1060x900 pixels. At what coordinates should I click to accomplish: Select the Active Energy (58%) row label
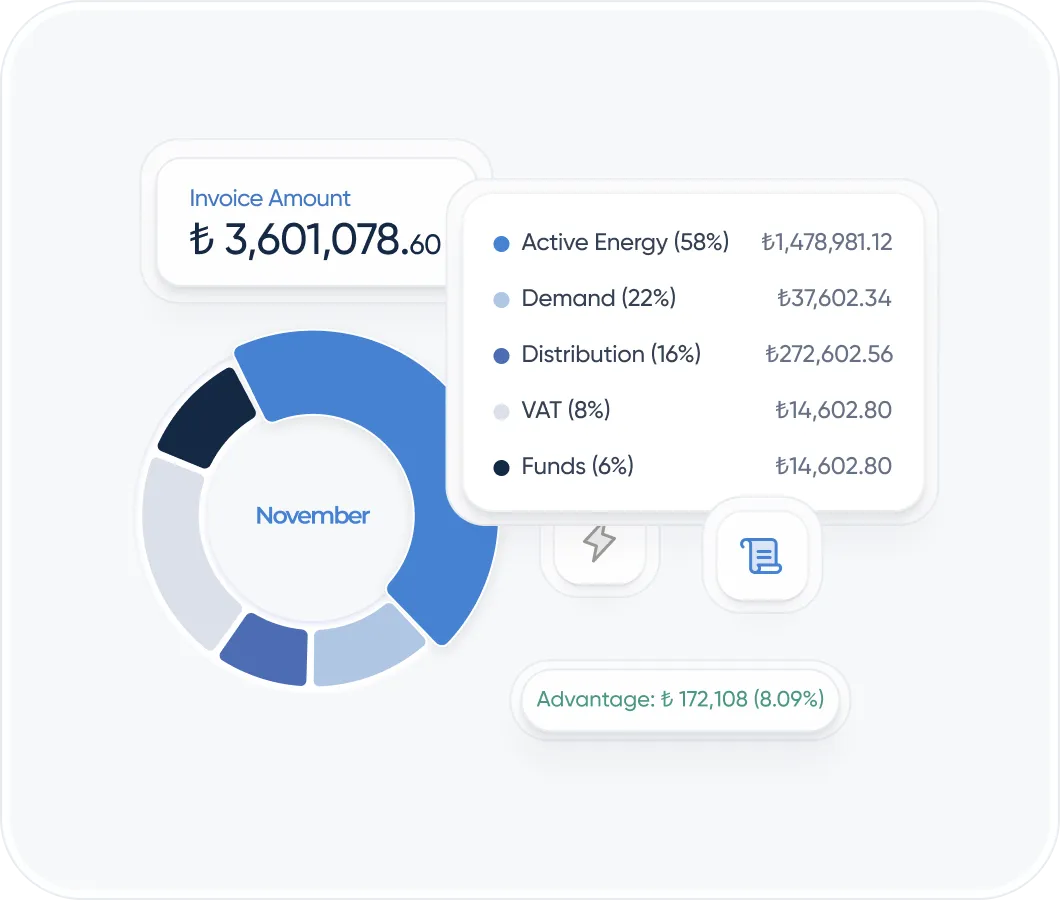(625, 243)
